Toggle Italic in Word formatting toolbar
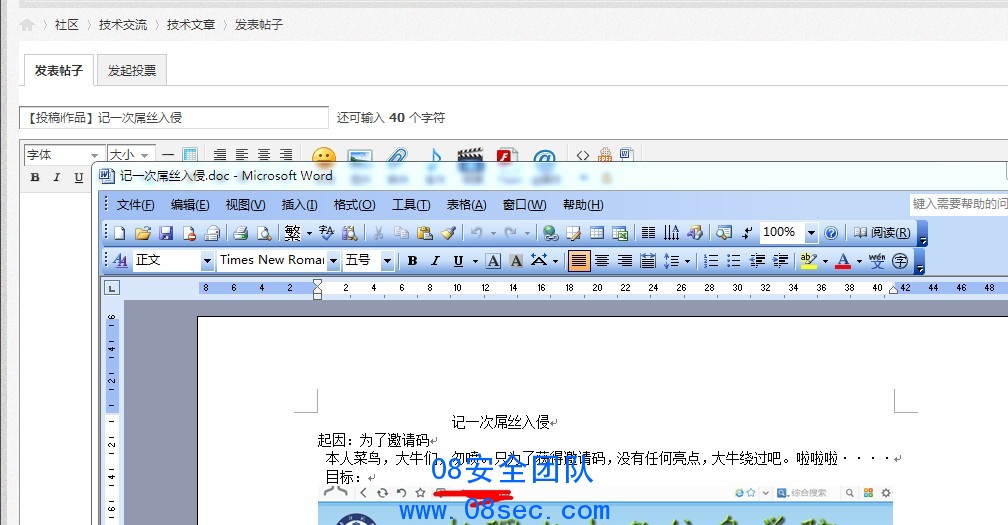This screenshot has height=525, width=1008. click(x=435, y=260)
